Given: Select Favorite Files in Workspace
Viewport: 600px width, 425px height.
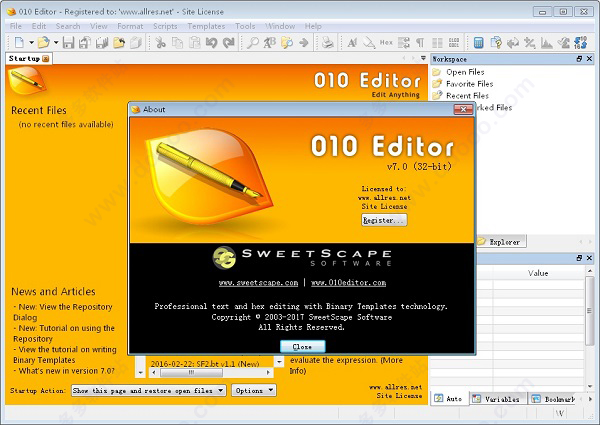Looking at the screenshot, I should tap(470, 84).
